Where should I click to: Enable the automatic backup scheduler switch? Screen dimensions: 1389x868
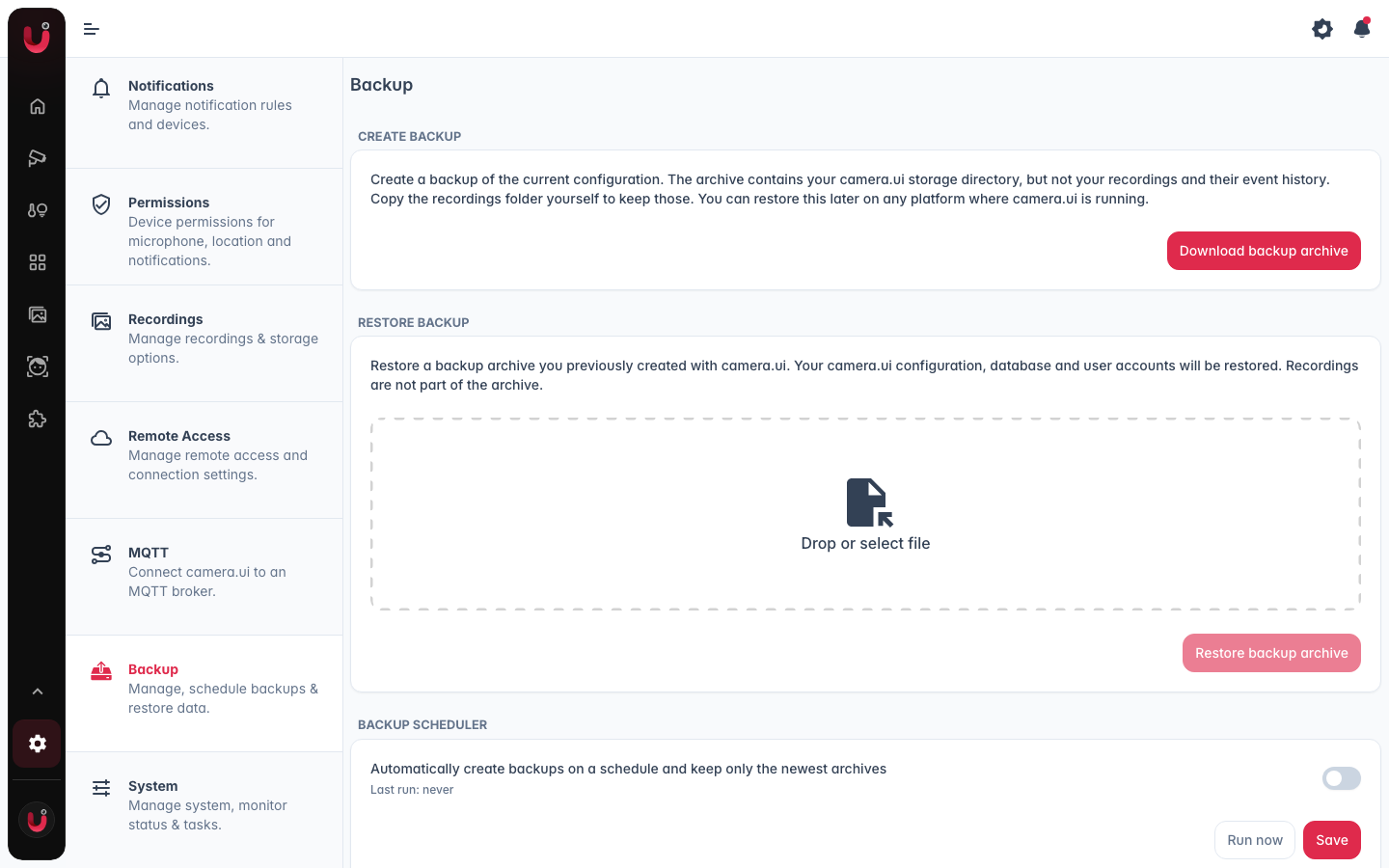(1342, 778)
